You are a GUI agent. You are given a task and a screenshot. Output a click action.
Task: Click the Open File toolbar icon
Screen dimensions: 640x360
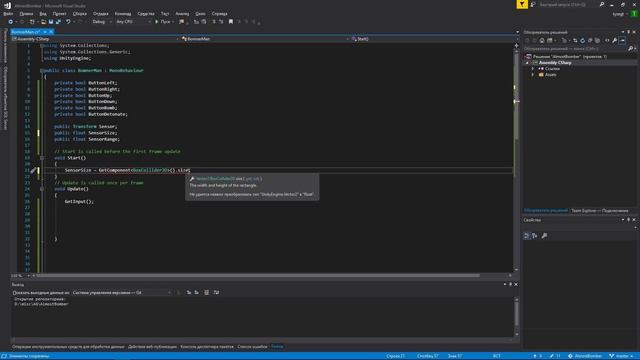(44, 22)
